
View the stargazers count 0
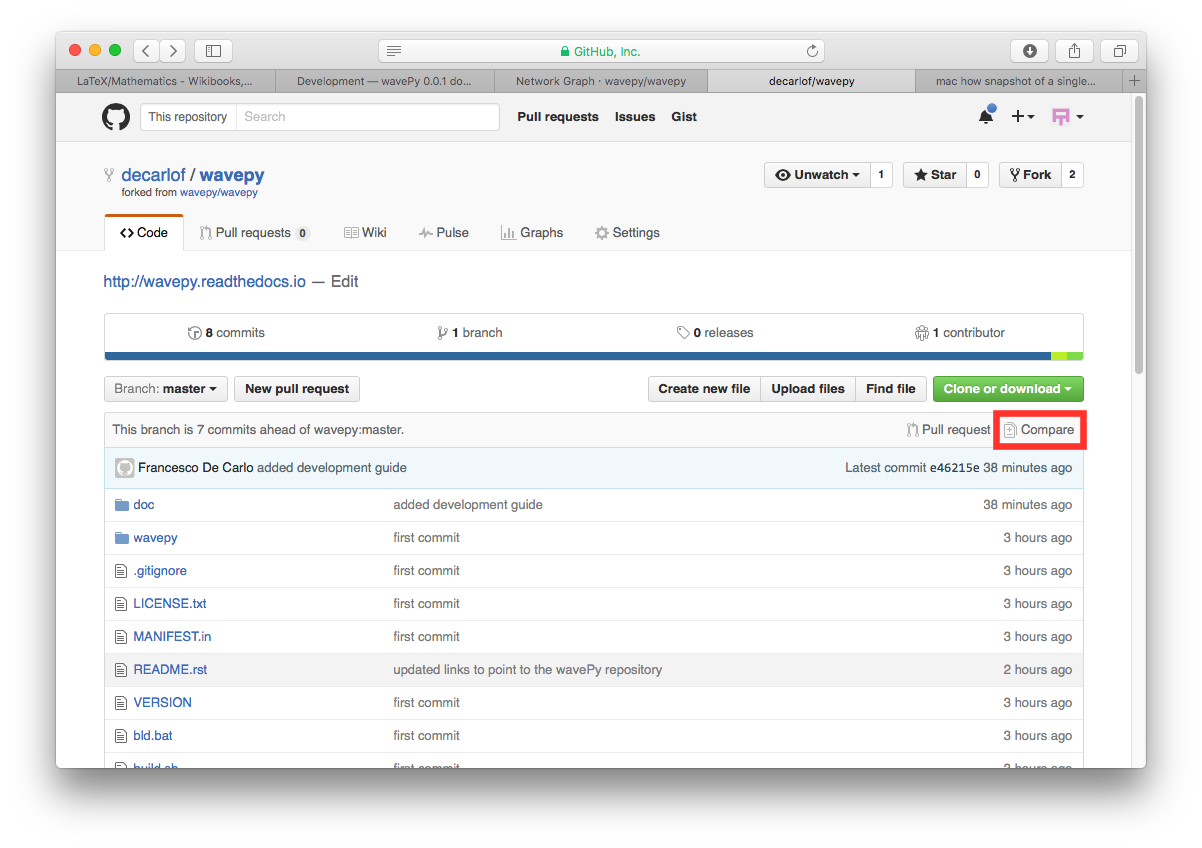(x=977, y=175)
